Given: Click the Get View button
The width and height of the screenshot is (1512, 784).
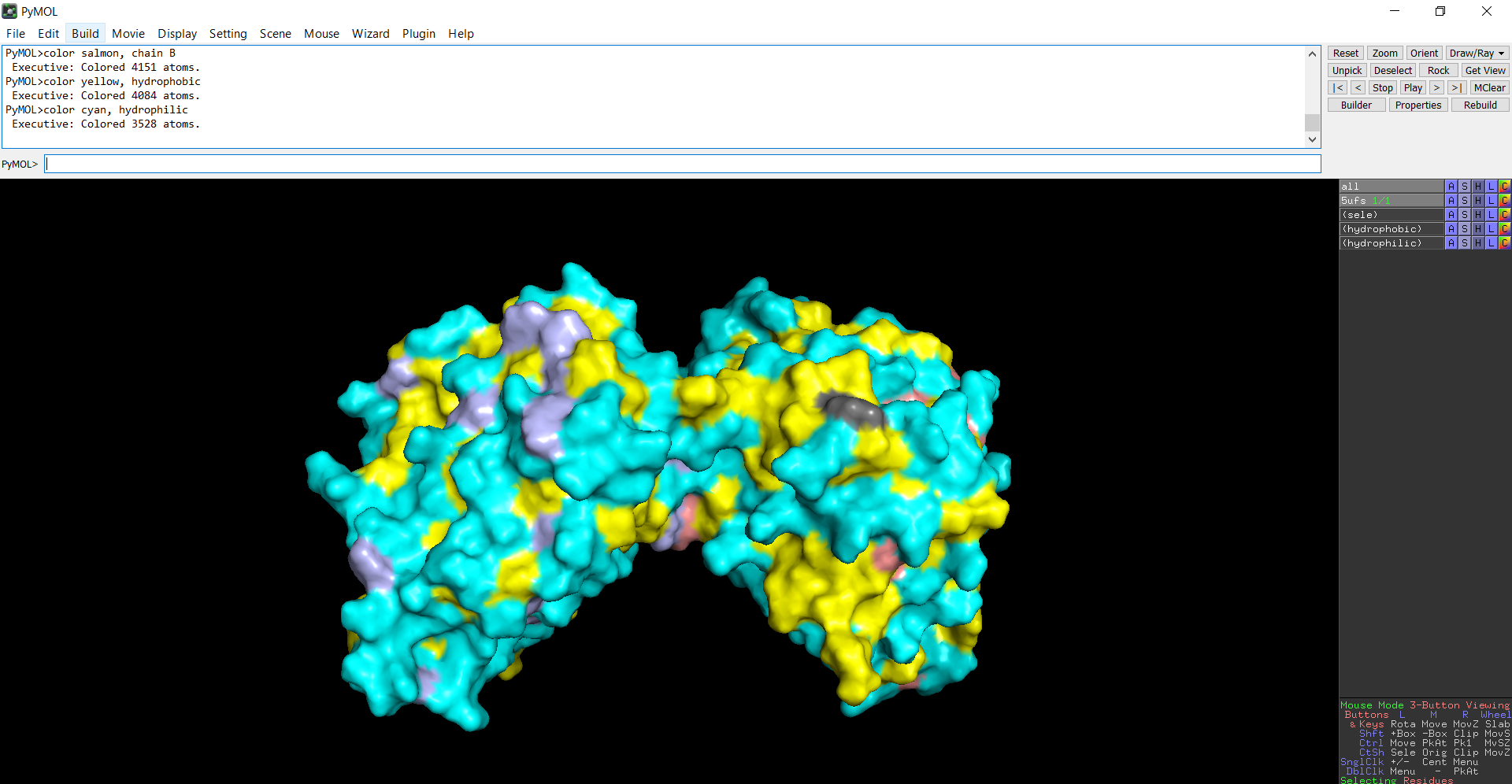Looking at the screenshot, I should tap(1485, 71).
